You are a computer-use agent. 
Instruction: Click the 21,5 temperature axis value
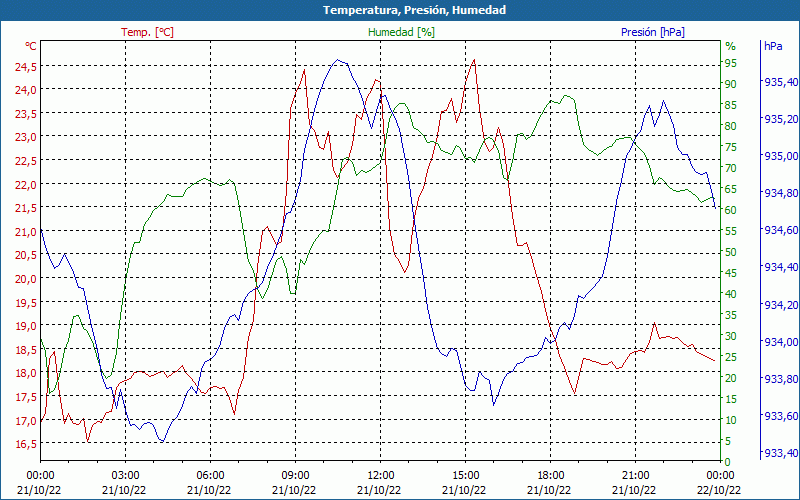coord(26,208)
